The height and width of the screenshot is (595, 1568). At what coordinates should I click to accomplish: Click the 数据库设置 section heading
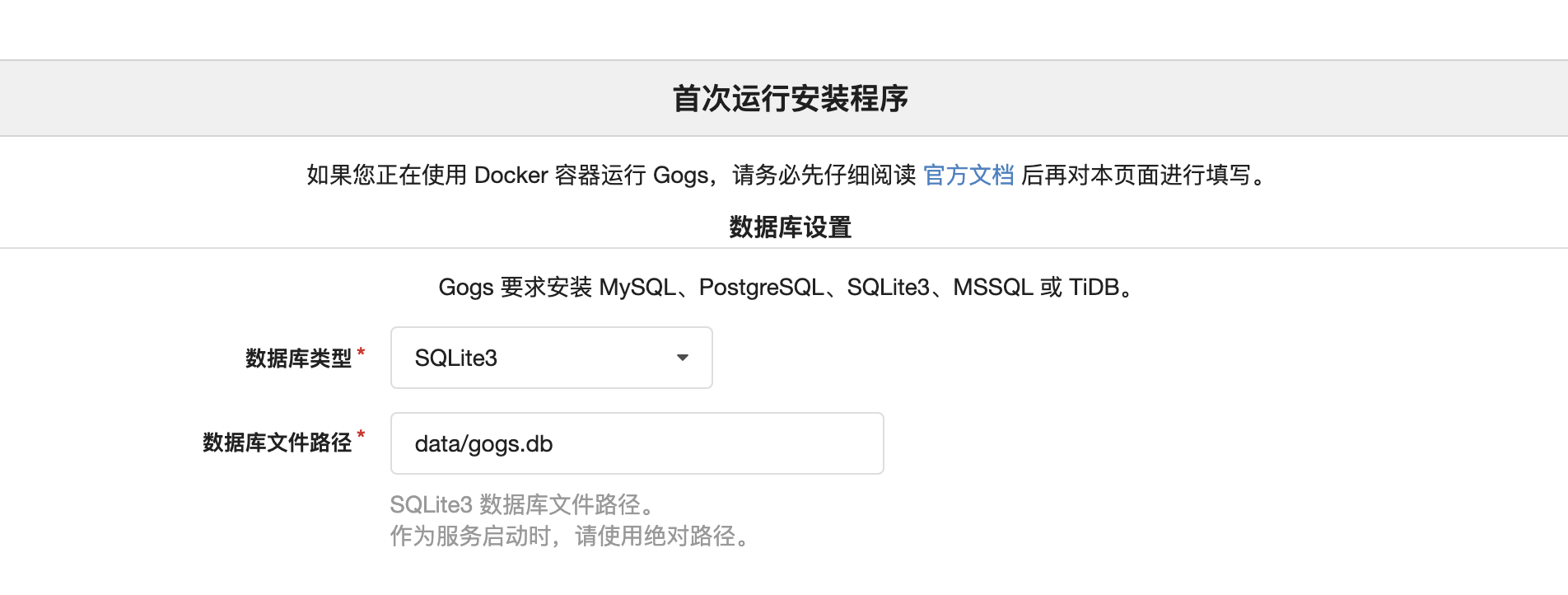coord(790,227)
